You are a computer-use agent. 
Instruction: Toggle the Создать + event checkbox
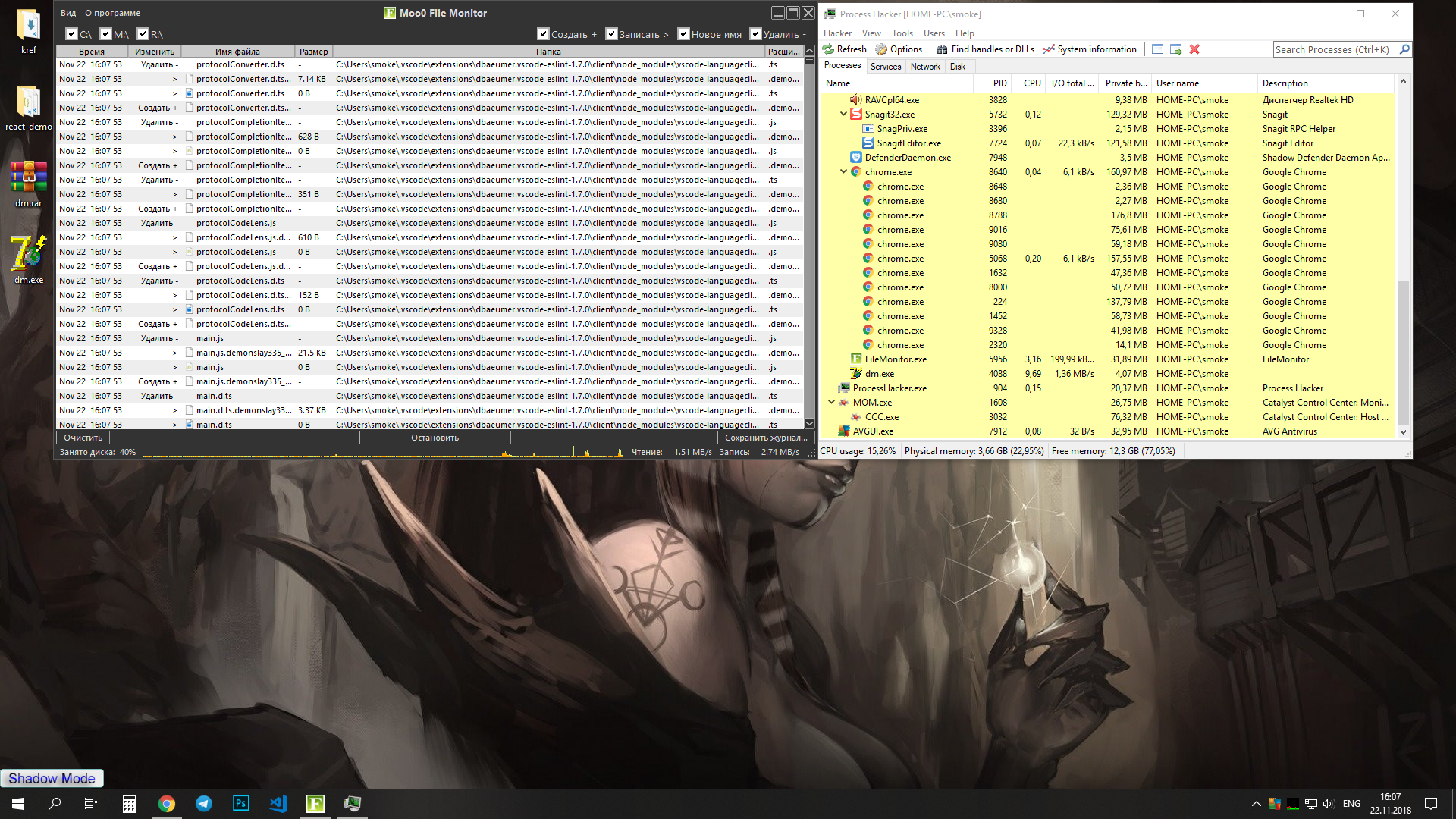click(543, 34)
